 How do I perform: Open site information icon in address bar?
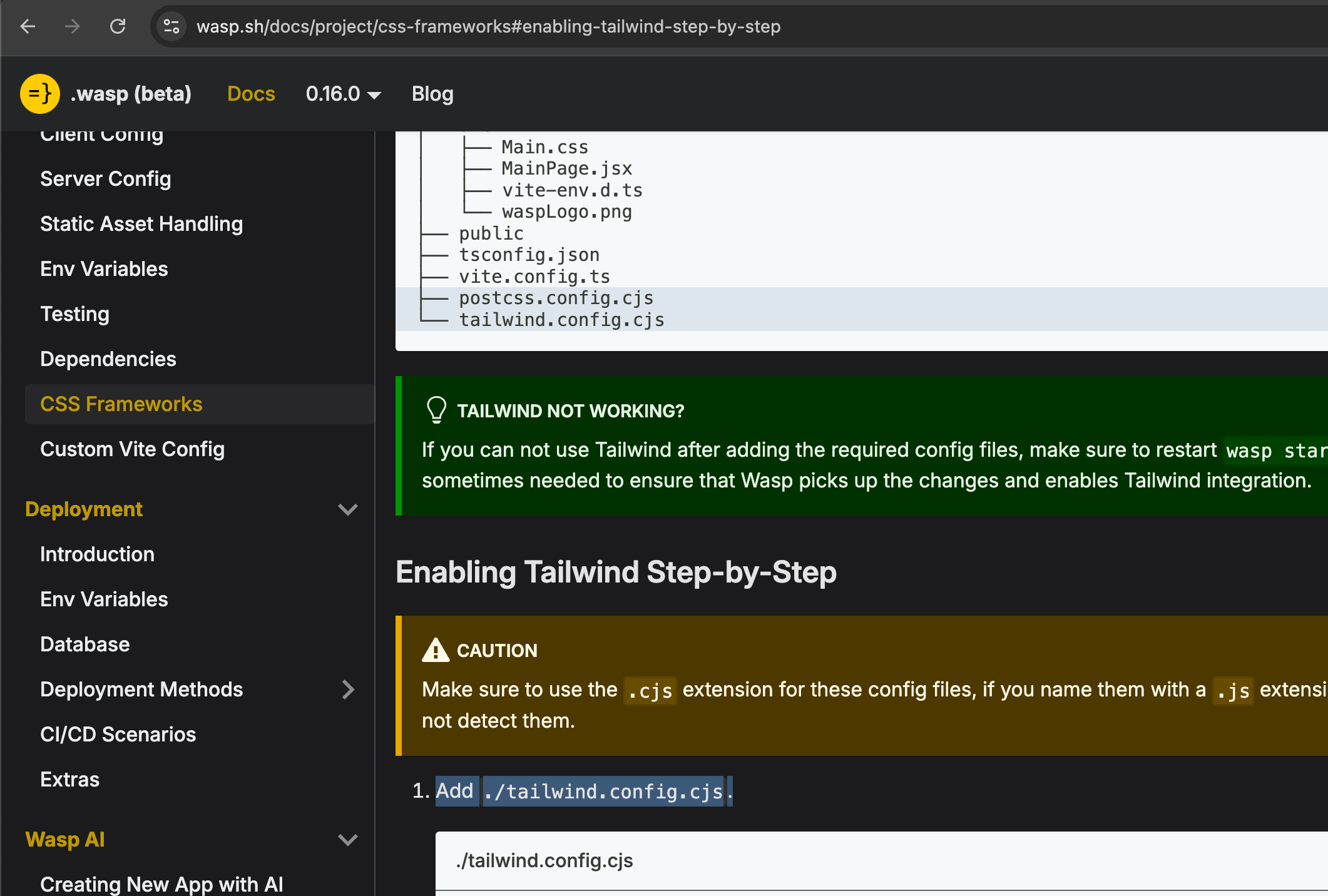[x=171, y=26]
